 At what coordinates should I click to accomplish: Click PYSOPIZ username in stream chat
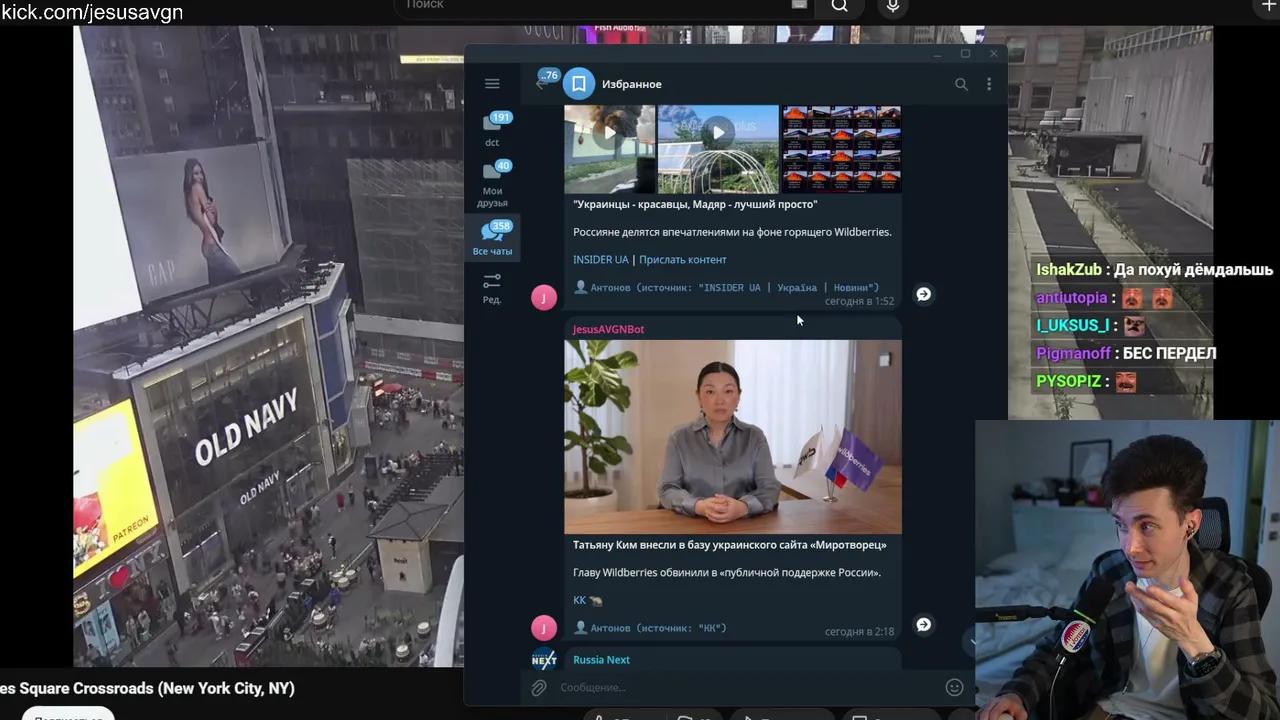click(1068, 381)
